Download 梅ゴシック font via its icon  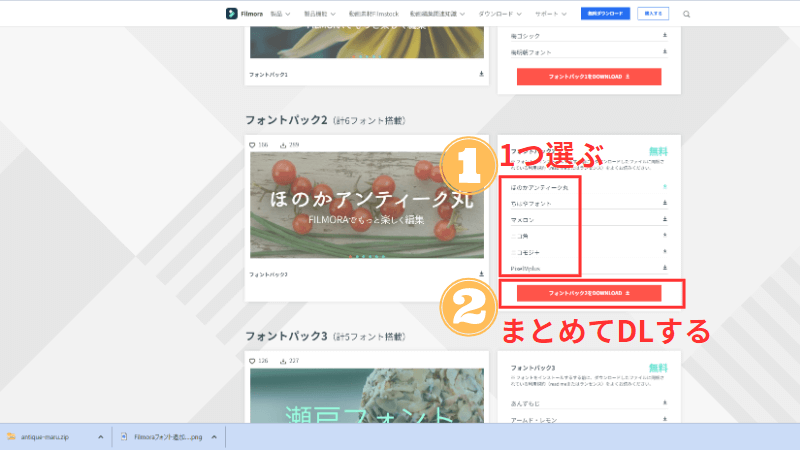click(664, 35)
